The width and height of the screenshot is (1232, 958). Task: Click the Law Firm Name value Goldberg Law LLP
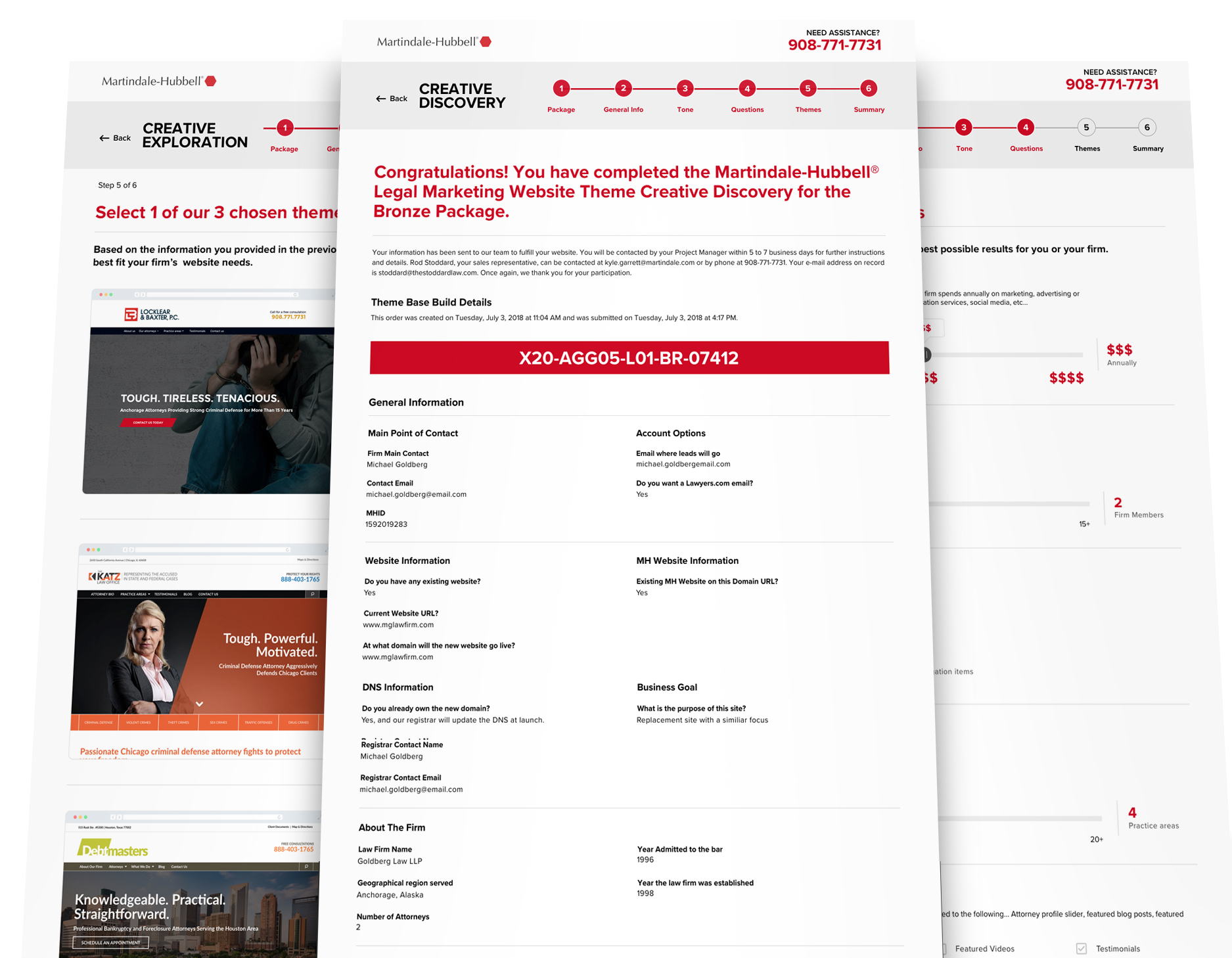point(390,861)
